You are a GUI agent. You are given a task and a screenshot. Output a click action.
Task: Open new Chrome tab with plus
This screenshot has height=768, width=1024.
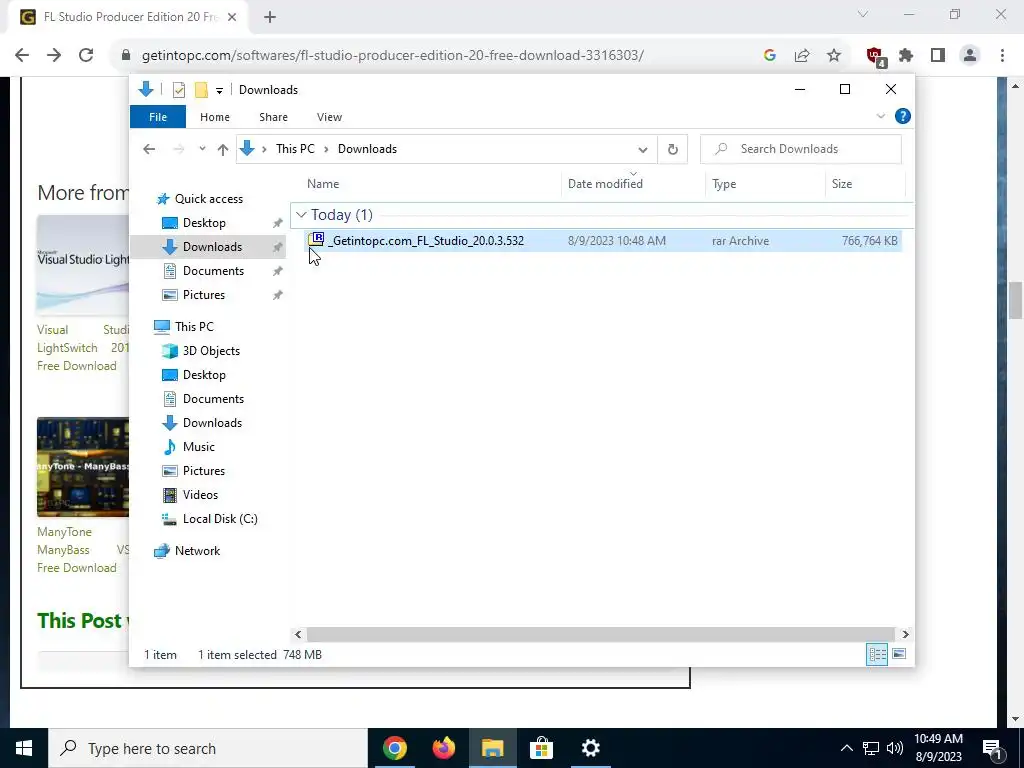pyautogui.click(x=270, y=17)
